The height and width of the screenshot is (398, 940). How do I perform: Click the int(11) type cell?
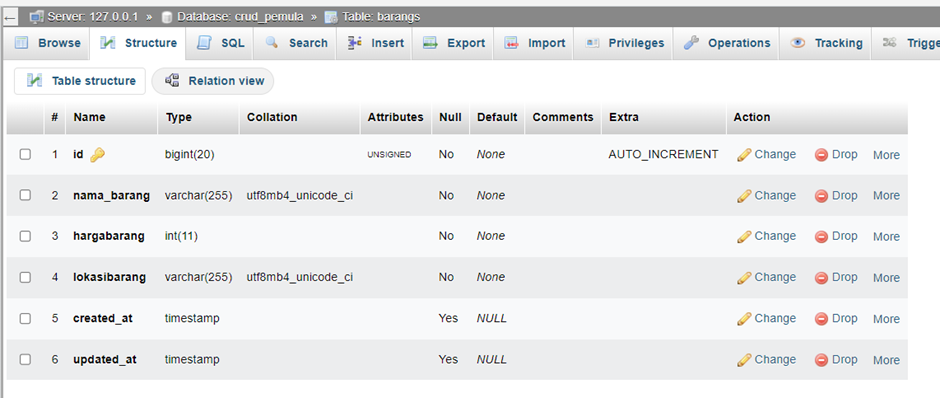[181, 236]
